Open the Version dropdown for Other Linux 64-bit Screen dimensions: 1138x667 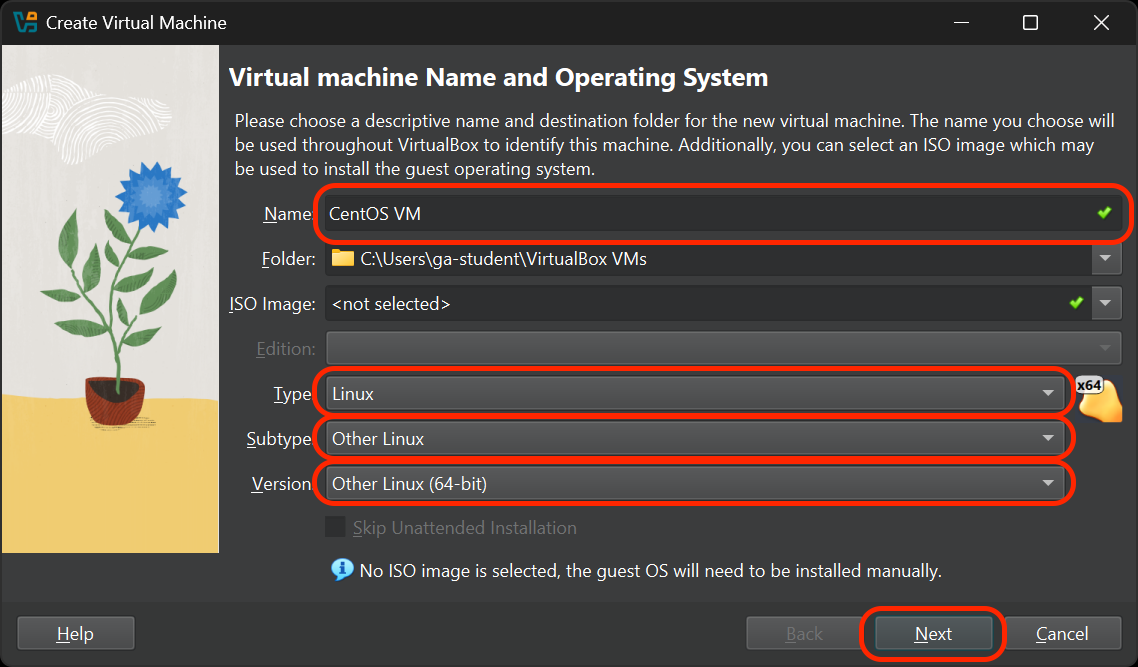pos(1048,483)
